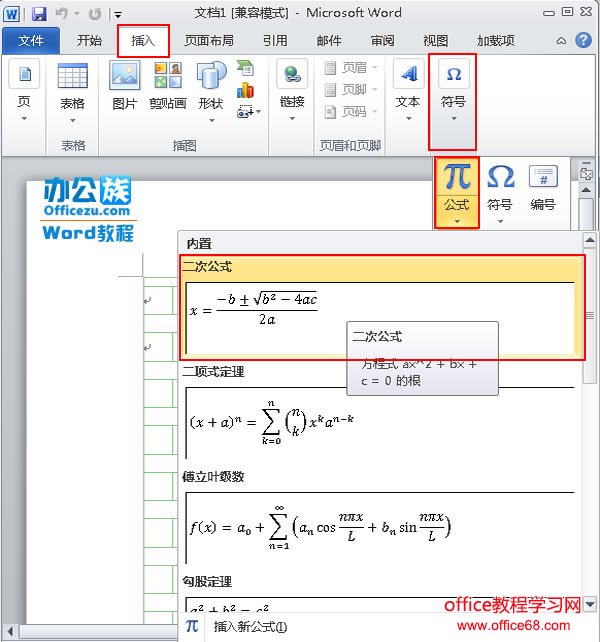Open the 表格 (Table) insert menu
Image resolution: width=600 pixels, height=642 pixels.
click(72, 93)
